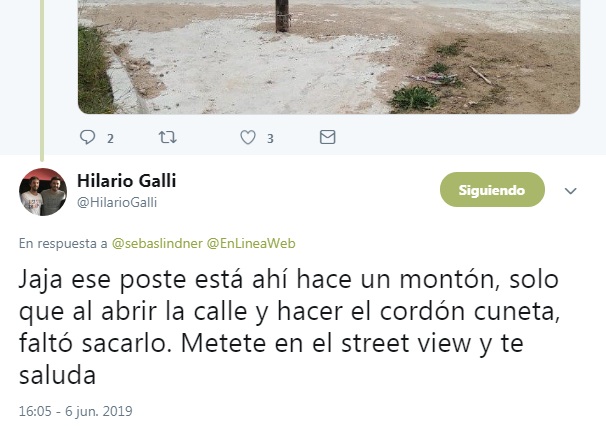This screenshot has height=429, width=606.
Task: Toggle the Siguiendo follow button
Action: click(492, 190)
